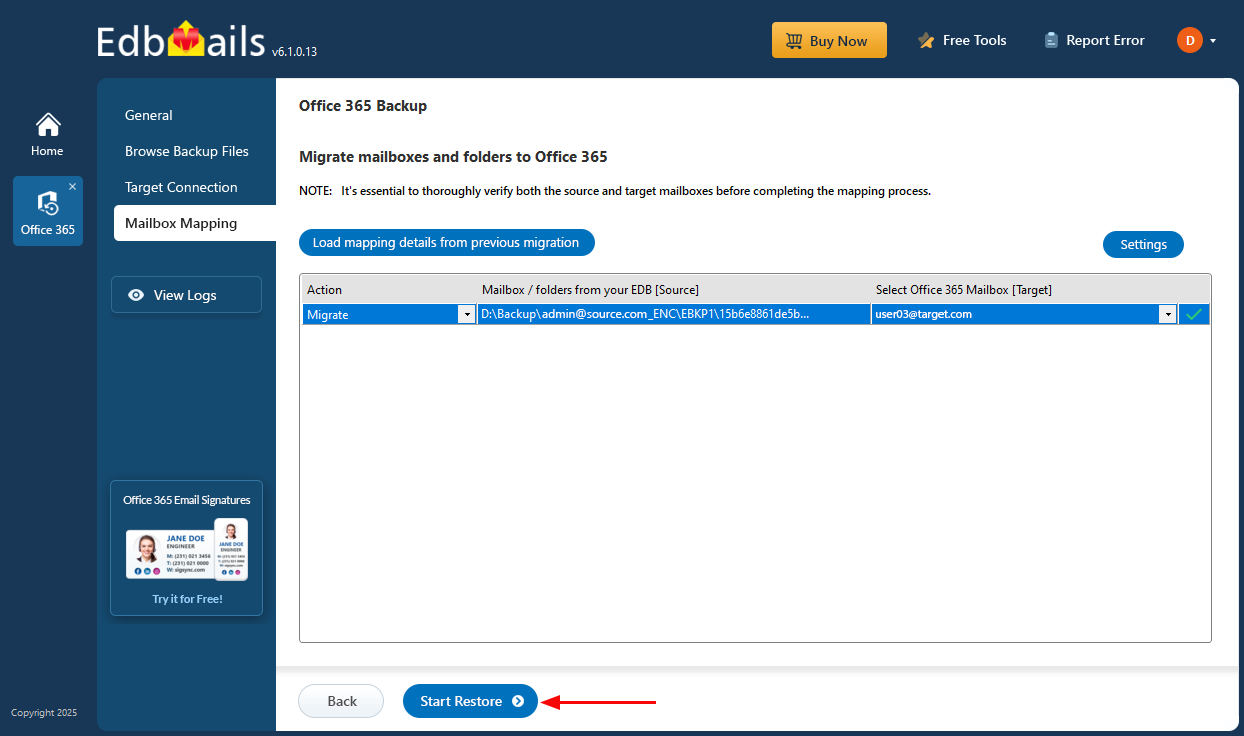
Task: Expand the Migrate action dropdown
Action: pos(466,314)
